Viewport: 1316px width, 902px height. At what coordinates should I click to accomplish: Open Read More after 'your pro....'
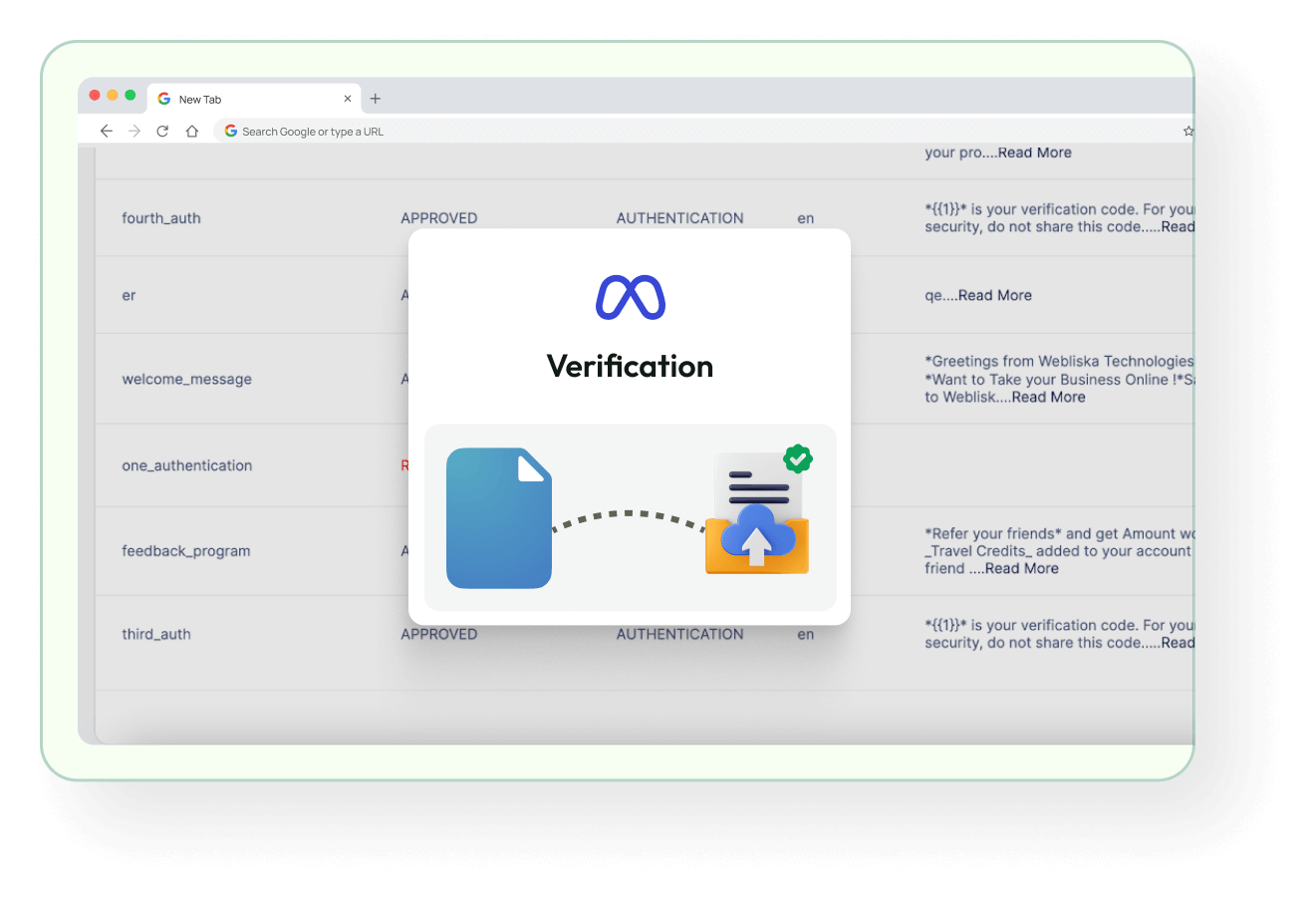(1035, 152)
